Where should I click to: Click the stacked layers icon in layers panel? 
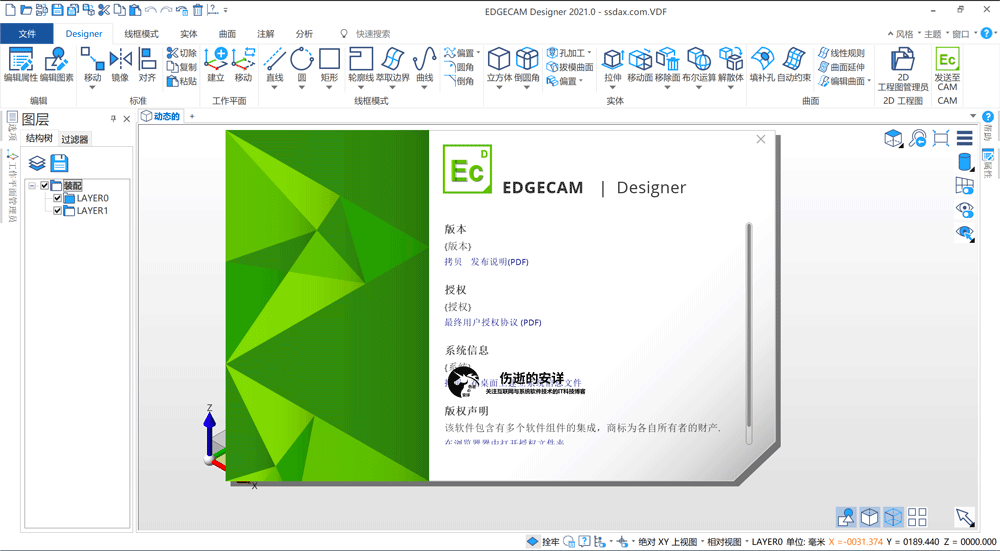37,163
